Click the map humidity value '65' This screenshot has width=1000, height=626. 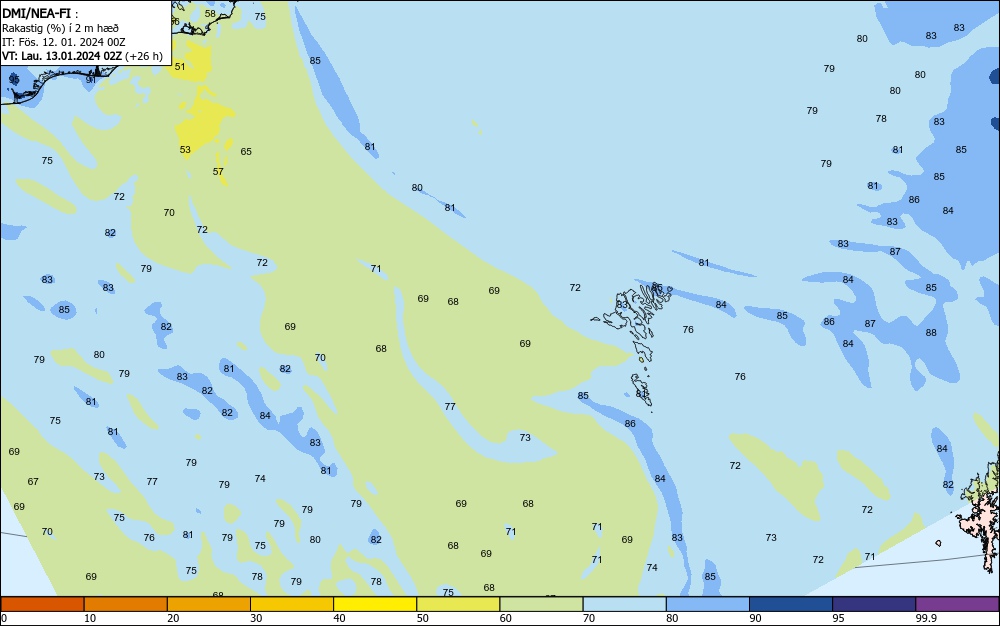point(246,152)
